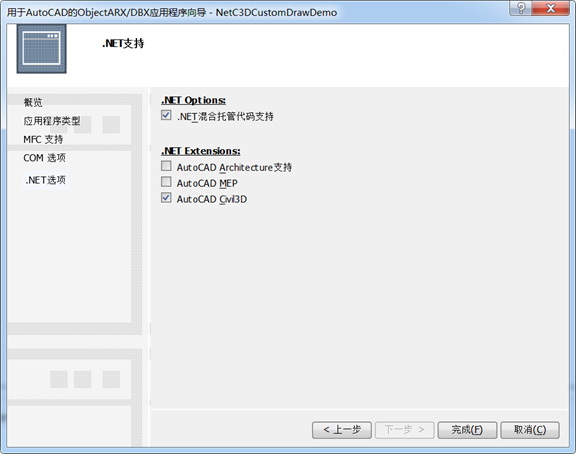Screen dimensions: 576x454
Task: Click the disabled 下一步 button
Action: (x=404, y=430)
